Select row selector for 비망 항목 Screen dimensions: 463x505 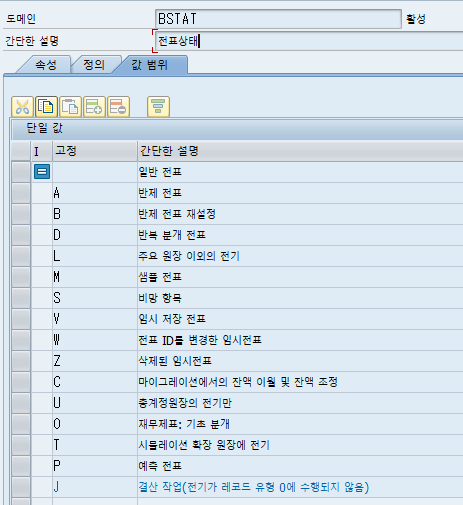pos(21,298)
